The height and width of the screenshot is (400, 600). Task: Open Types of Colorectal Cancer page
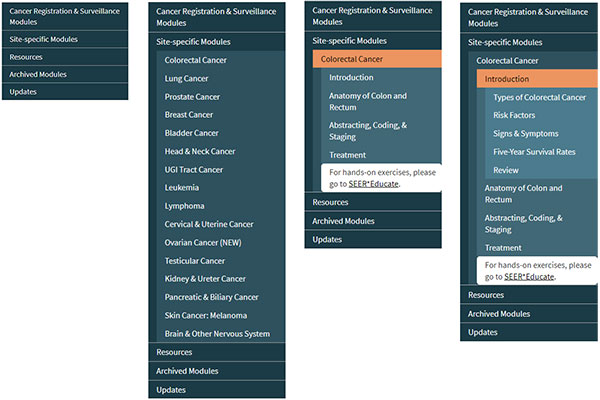click(x=539, y=97)
